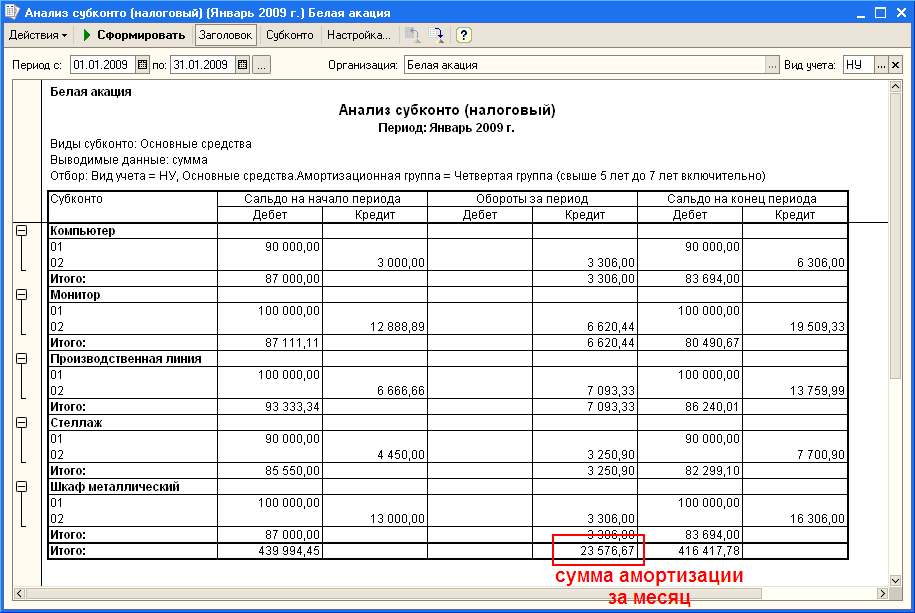
Task: Click the save settings toolbar icon
Action: (x=436, y=35)
